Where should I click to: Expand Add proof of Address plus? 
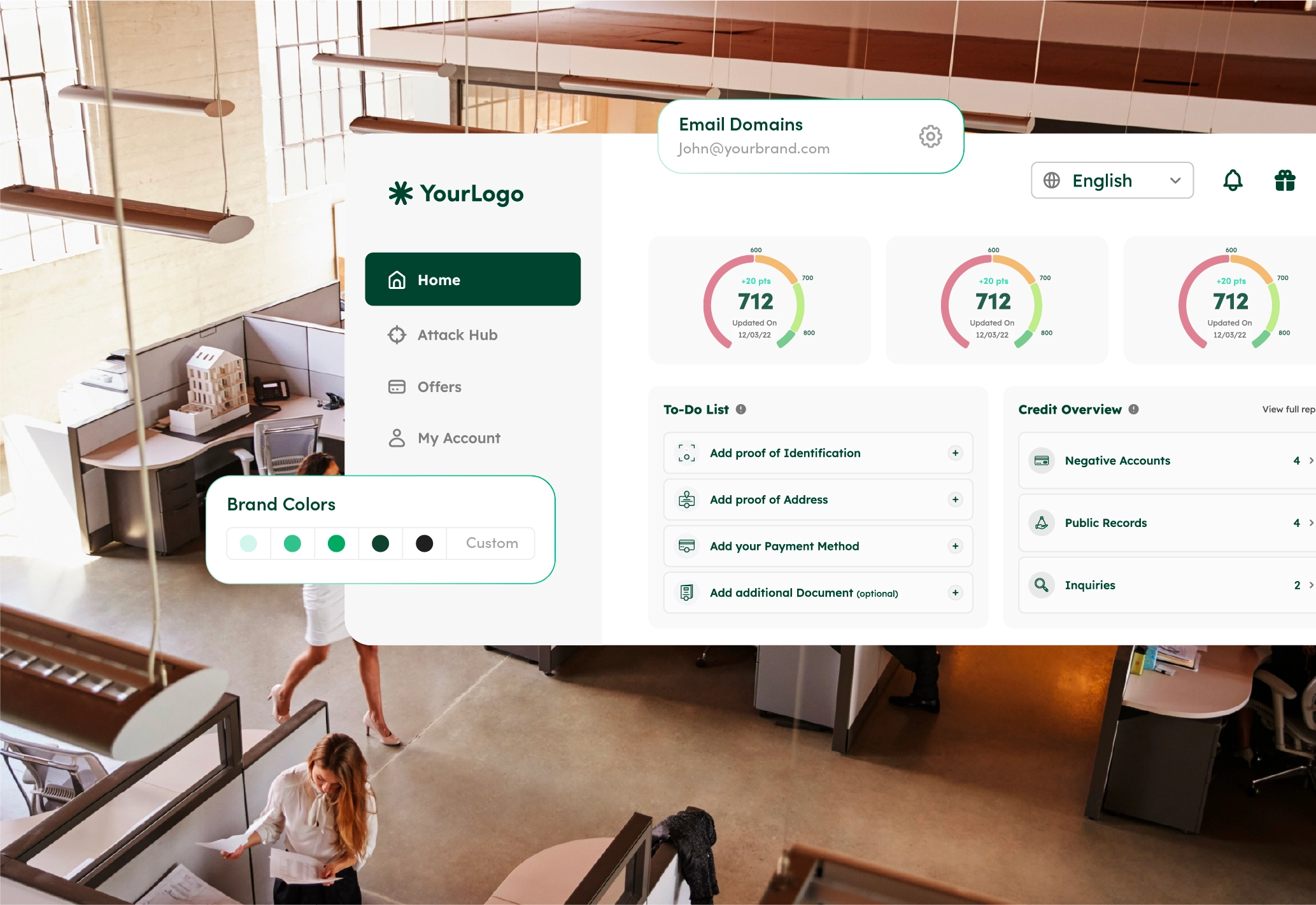click(955, 500)
